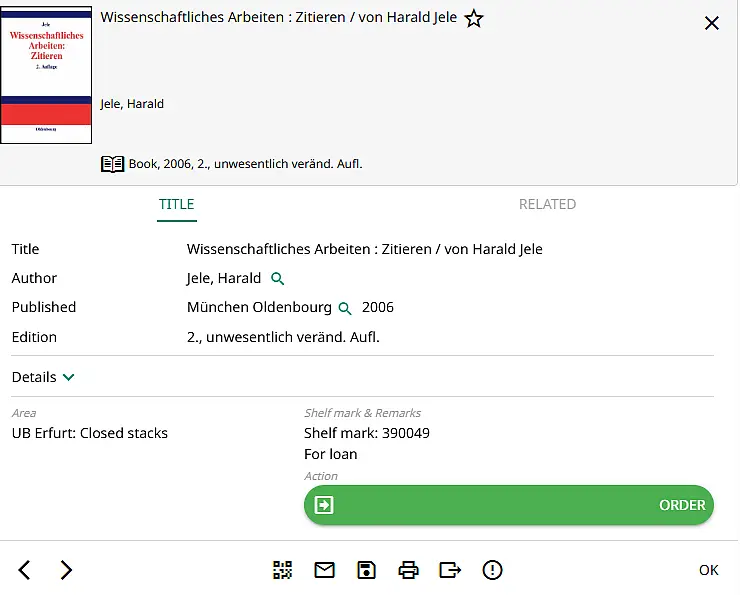Click the Details label to expand
This screenshot has height=595, width=740.
34,377
